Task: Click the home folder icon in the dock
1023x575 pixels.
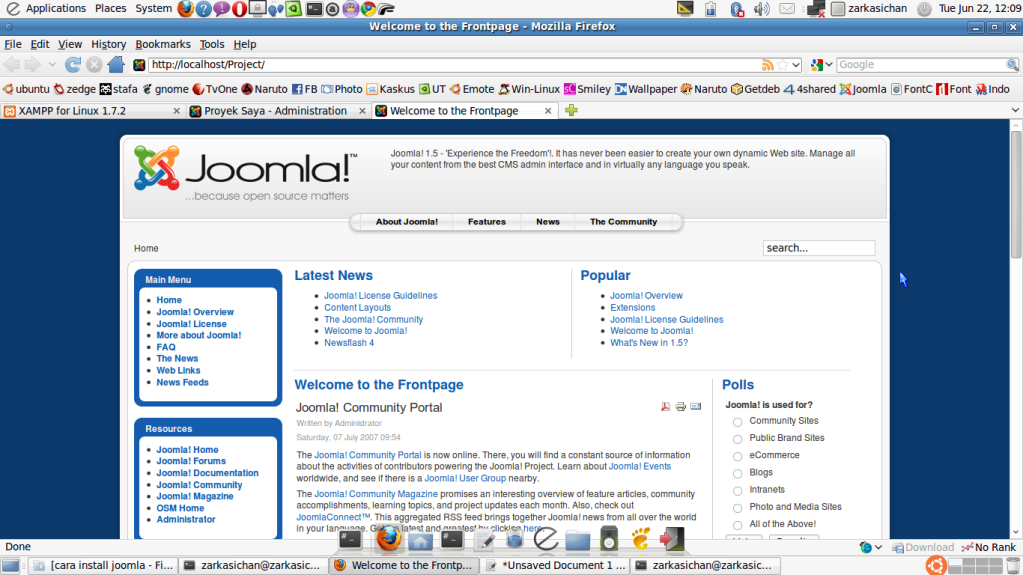Action: [x=420, y=540]
